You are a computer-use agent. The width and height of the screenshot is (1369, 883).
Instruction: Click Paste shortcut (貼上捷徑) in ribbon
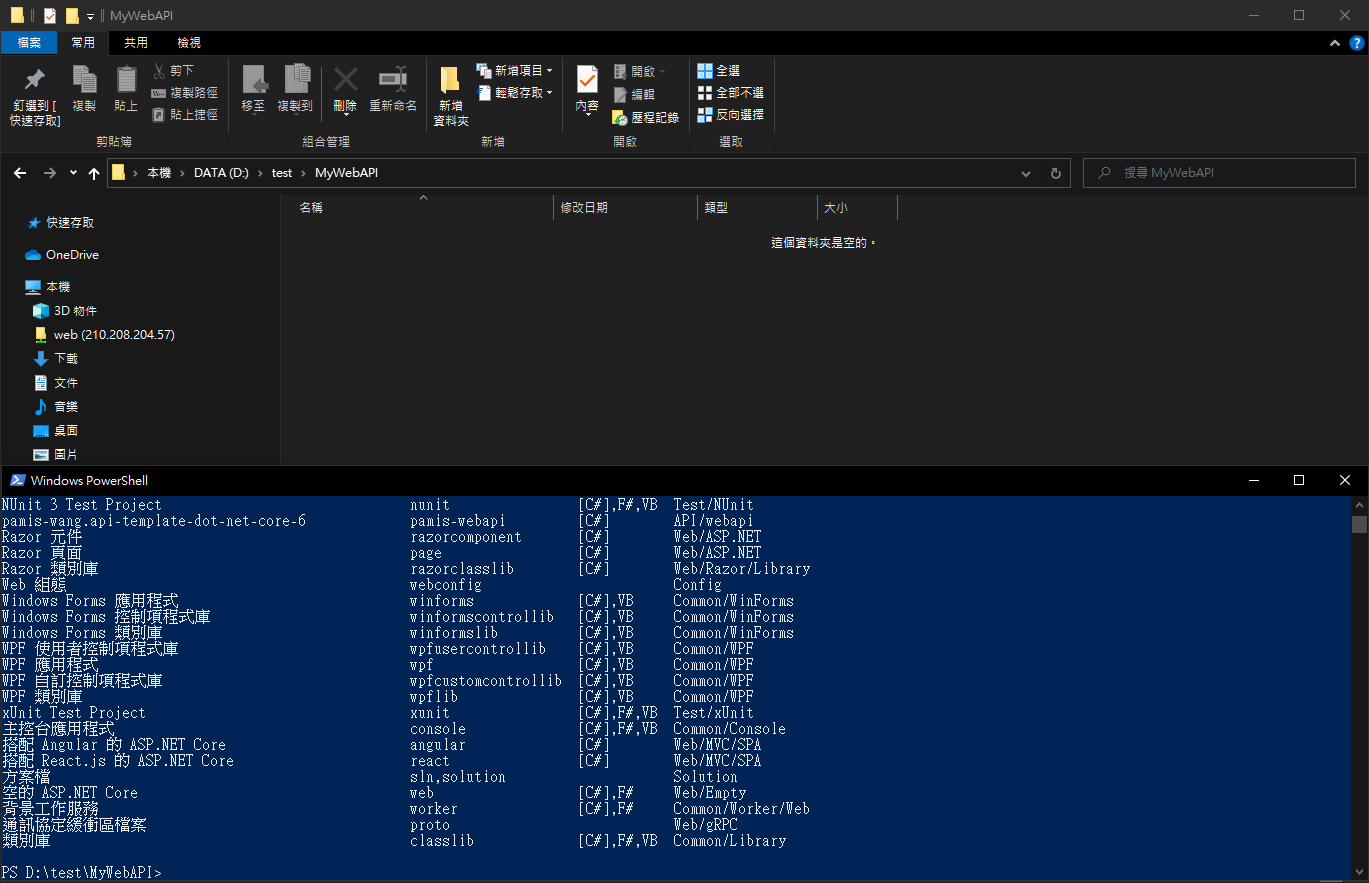click(184, 115)
